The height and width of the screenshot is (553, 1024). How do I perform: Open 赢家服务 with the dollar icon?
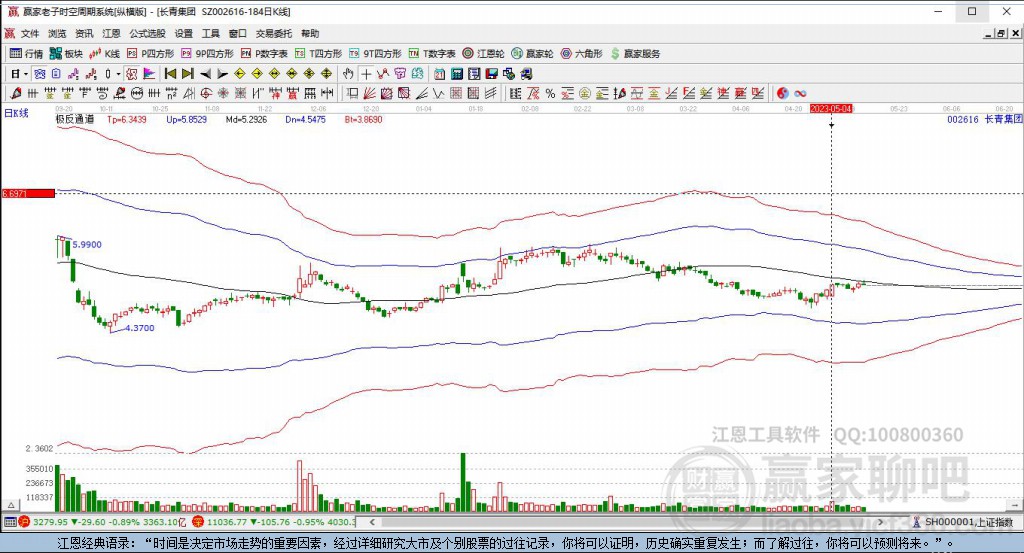635,54
